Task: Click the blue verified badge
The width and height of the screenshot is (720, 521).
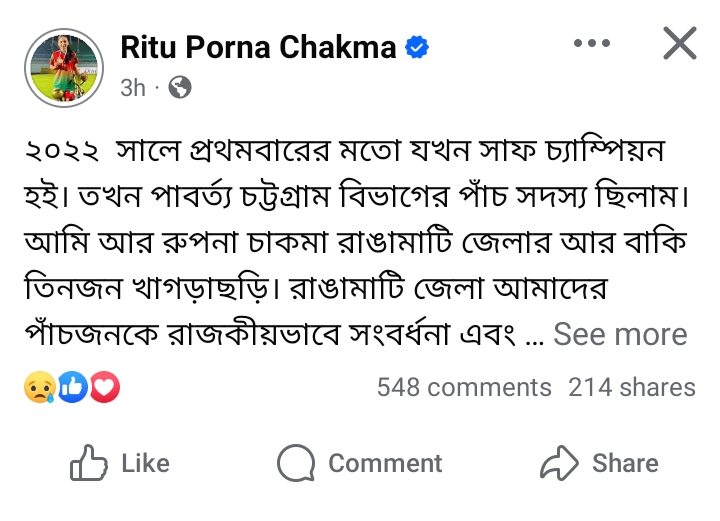Action: tap(417, 47)
